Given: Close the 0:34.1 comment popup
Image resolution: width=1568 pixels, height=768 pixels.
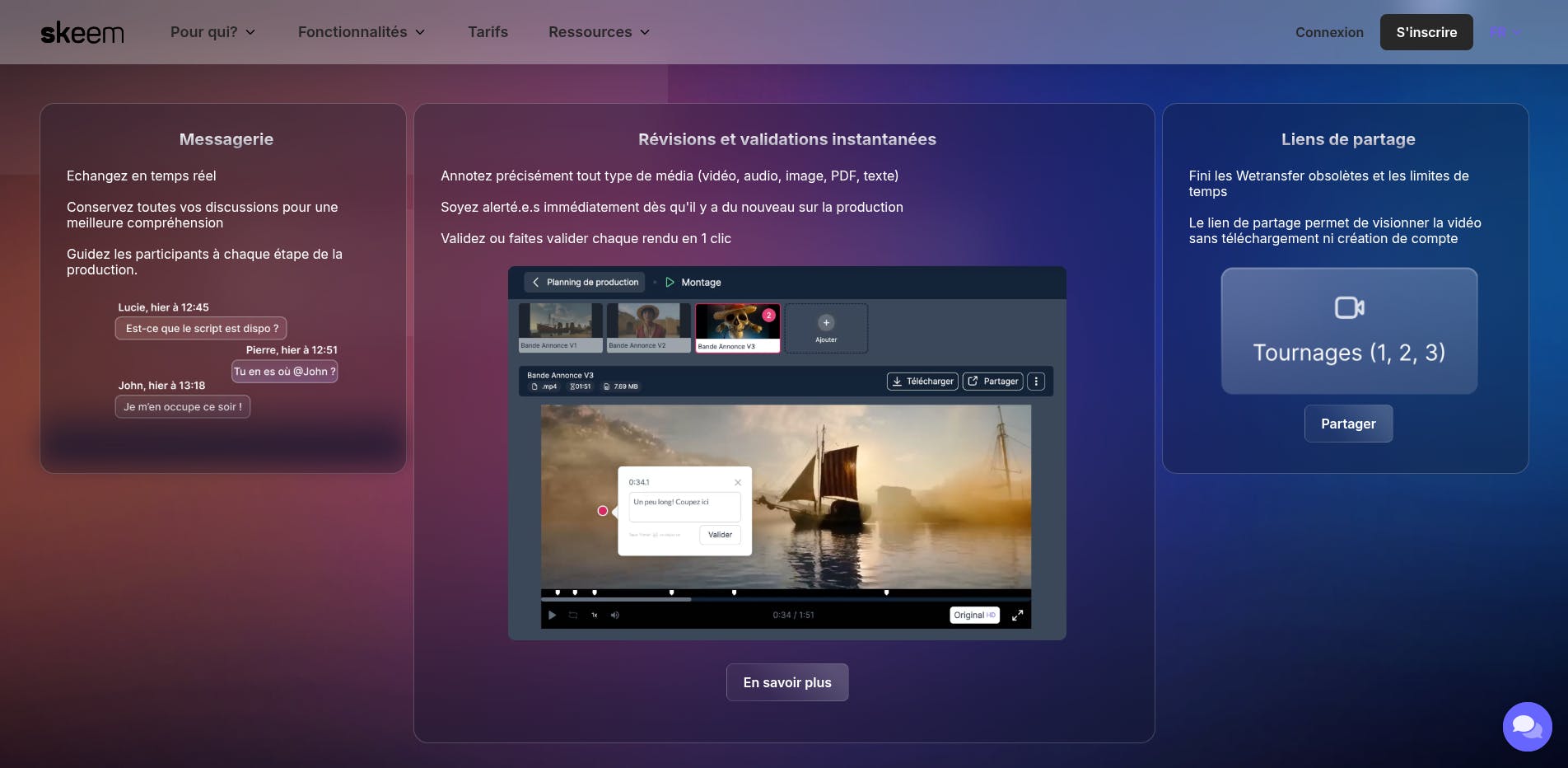Looking at the screenshot, I should [x=738, y=483].
